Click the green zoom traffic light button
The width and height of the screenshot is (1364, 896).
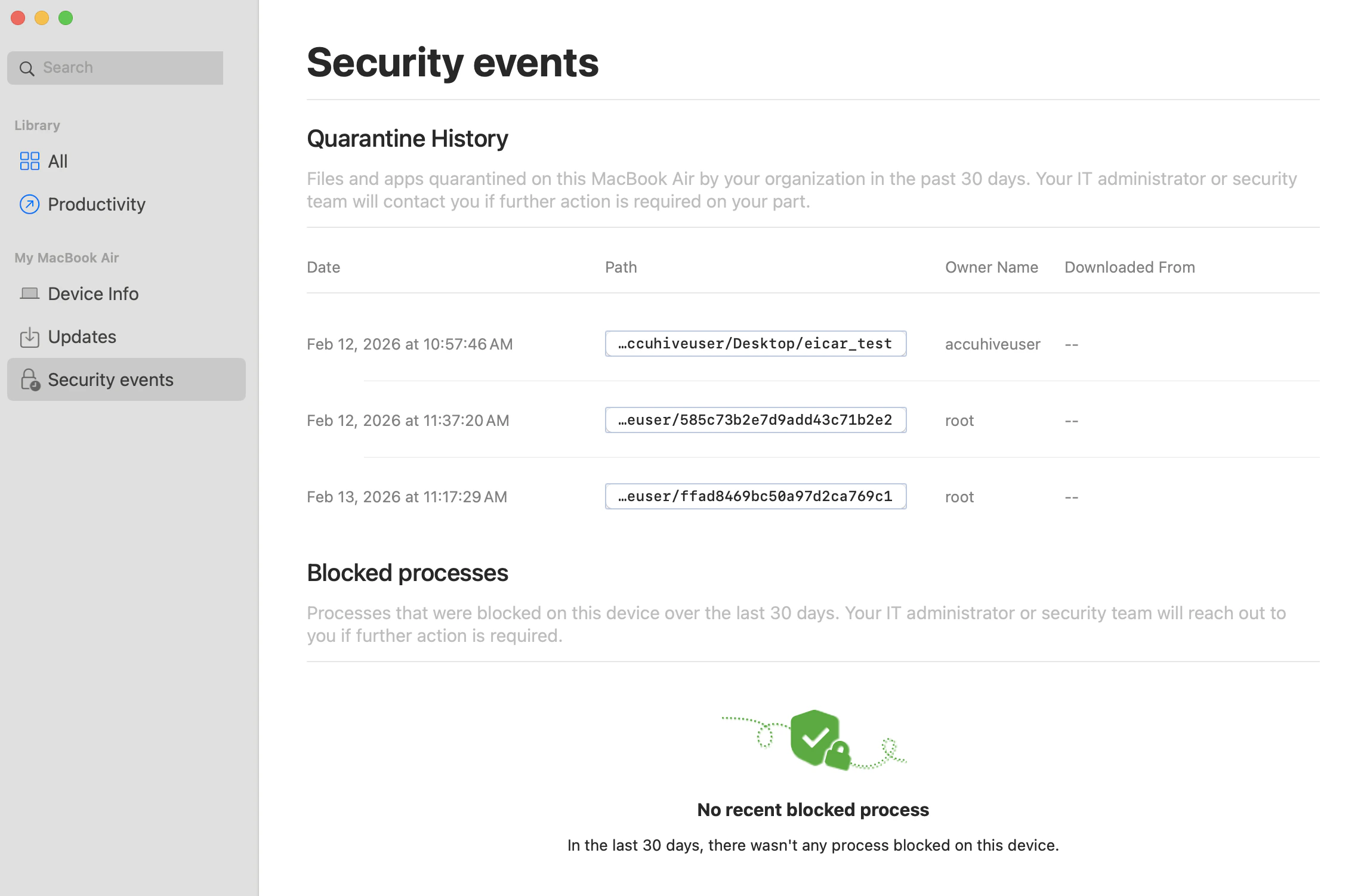pyautogui.click(x=65, y=18)
